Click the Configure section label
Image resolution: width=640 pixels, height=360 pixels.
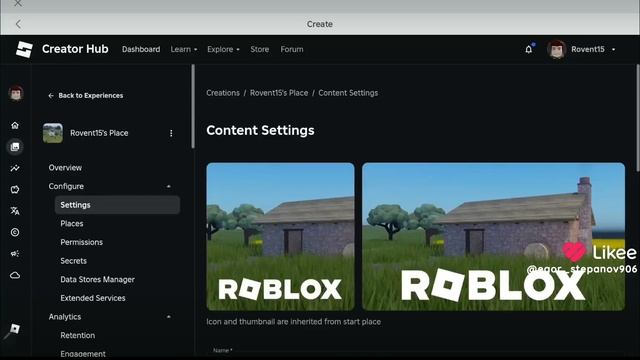[x=66, y=187]
